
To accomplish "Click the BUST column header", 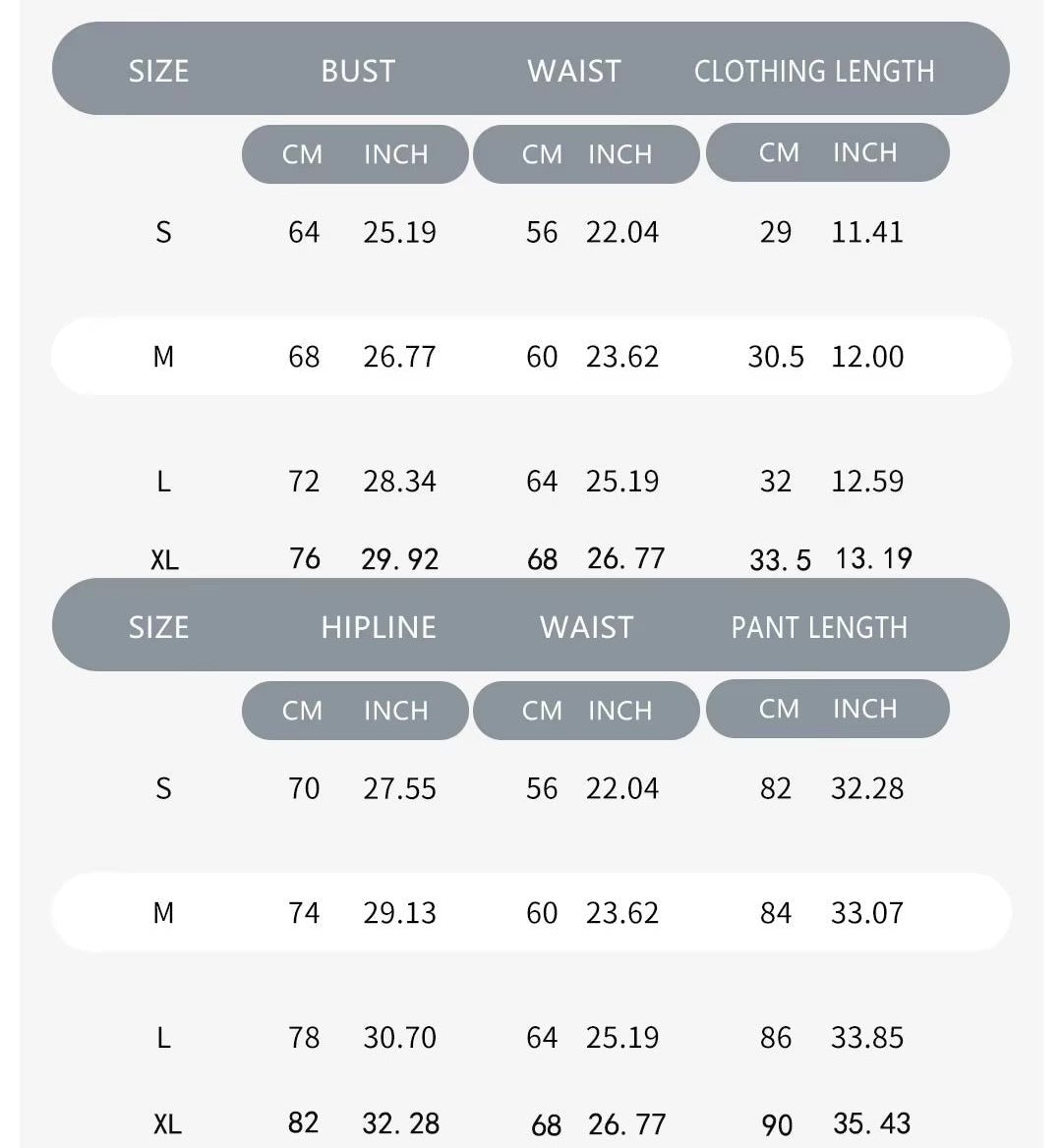I will 358,71.
